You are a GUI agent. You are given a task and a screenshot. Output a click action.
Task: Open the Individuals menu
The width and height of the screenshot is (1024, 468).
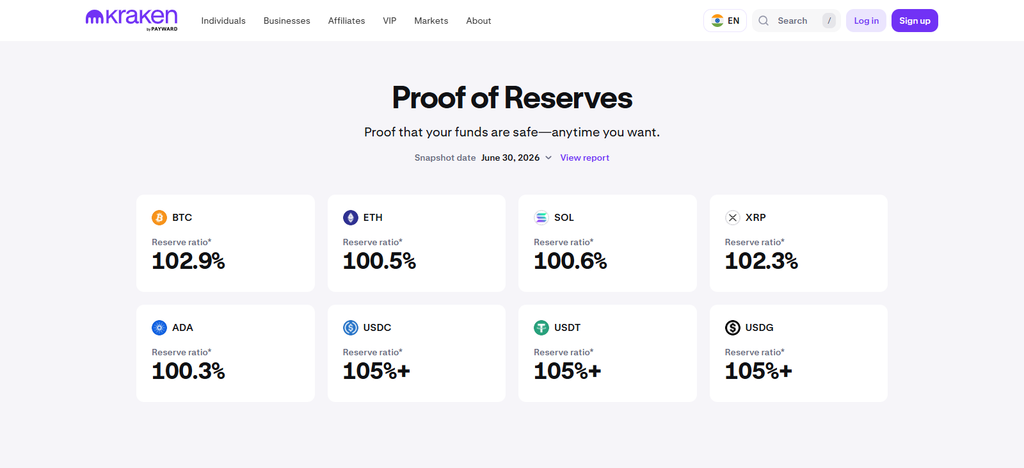click(223, 21)
